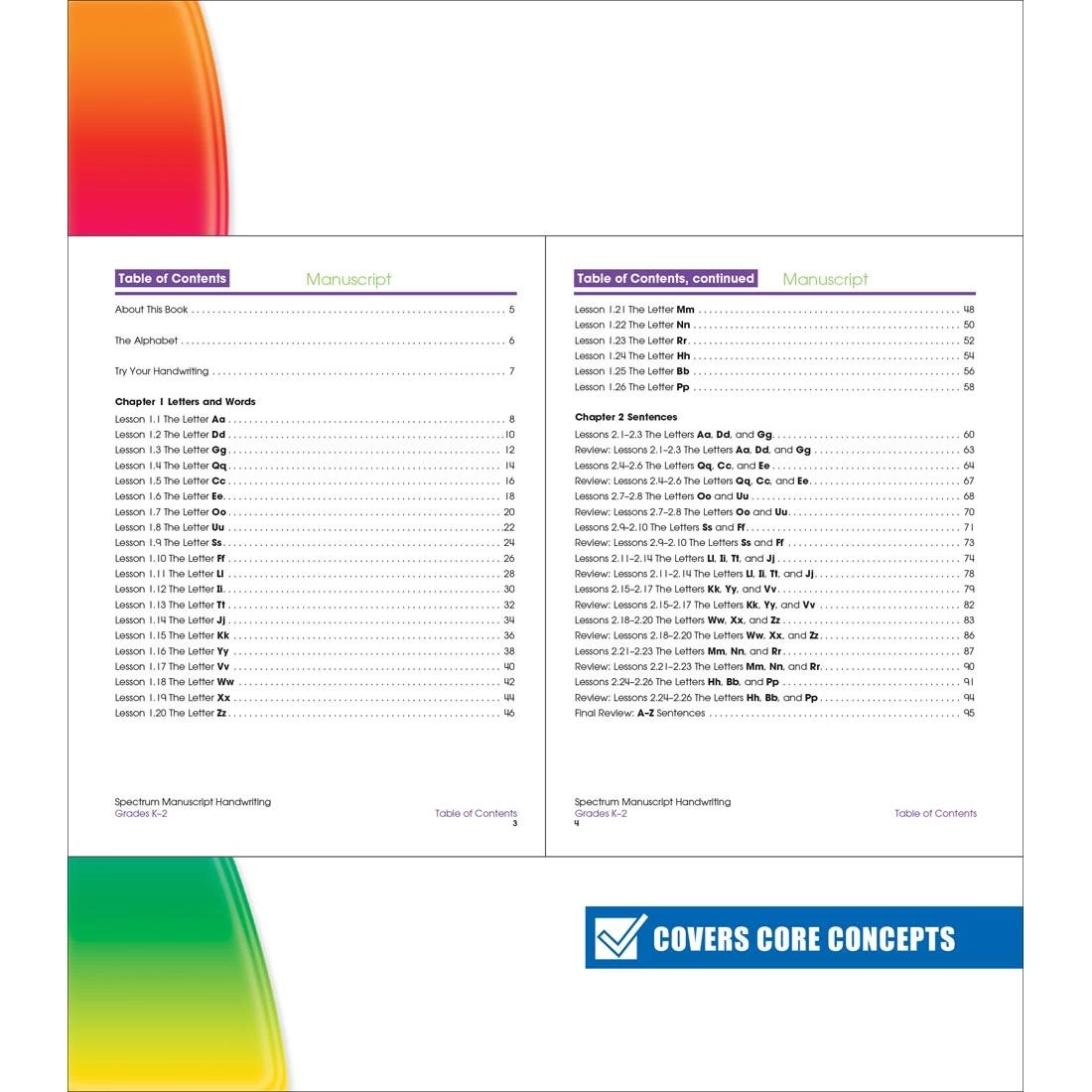This screenshot has width=1092, height=1092.
Task: Open the About This Book entry
Action: [x=151, y=310]
